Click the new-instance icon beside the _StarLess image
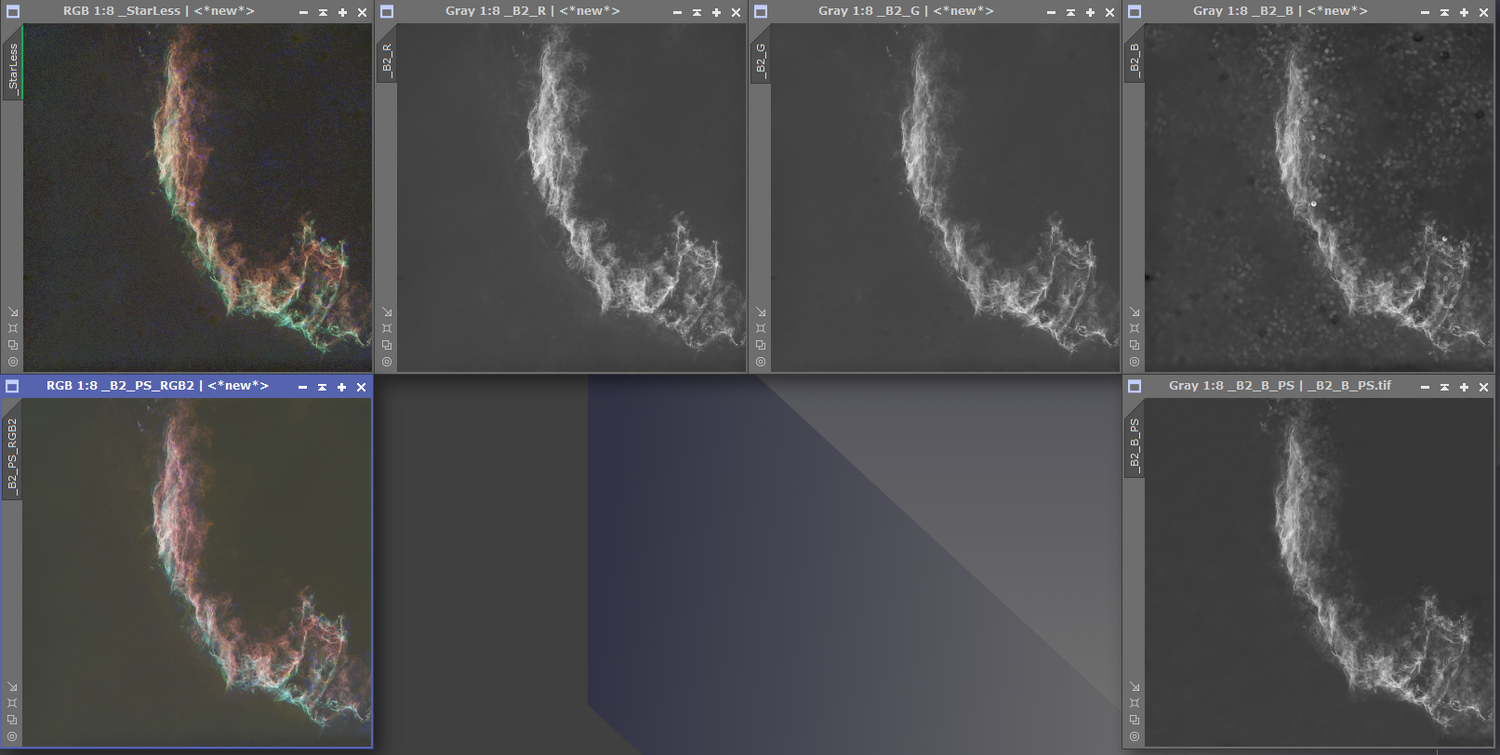This screenshot has width=1500, height=755. [12, 344]
